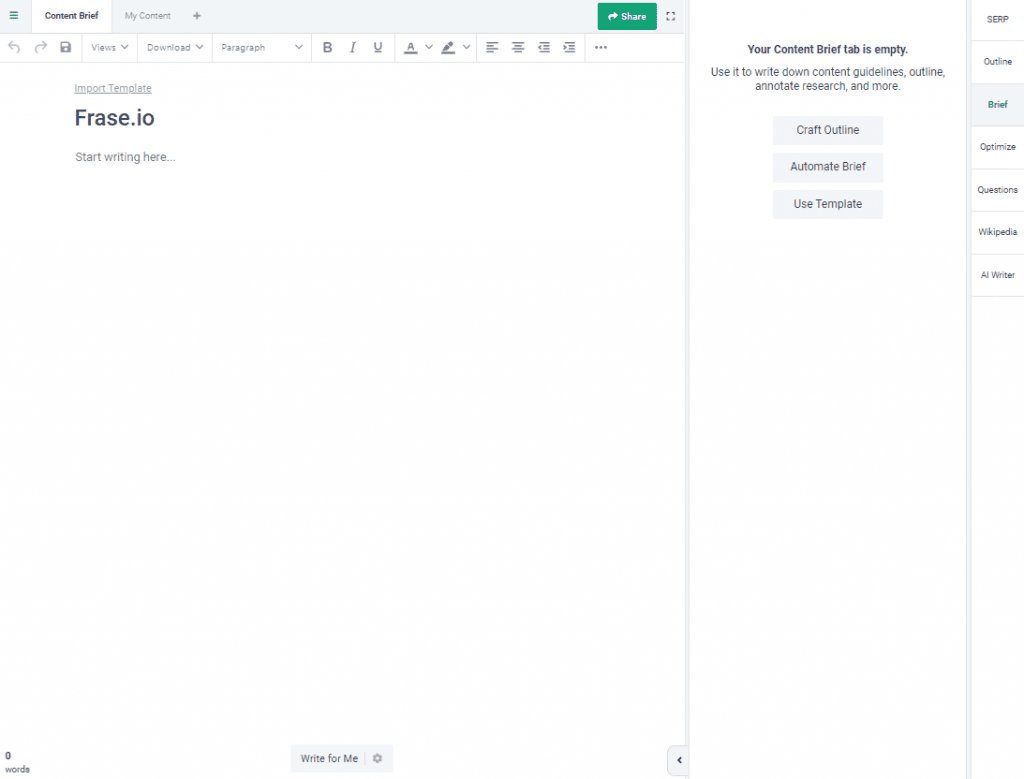This screenshot has width=1024, height=779.
Task: Undo the last edit
Action: click(x=14, y=47)
